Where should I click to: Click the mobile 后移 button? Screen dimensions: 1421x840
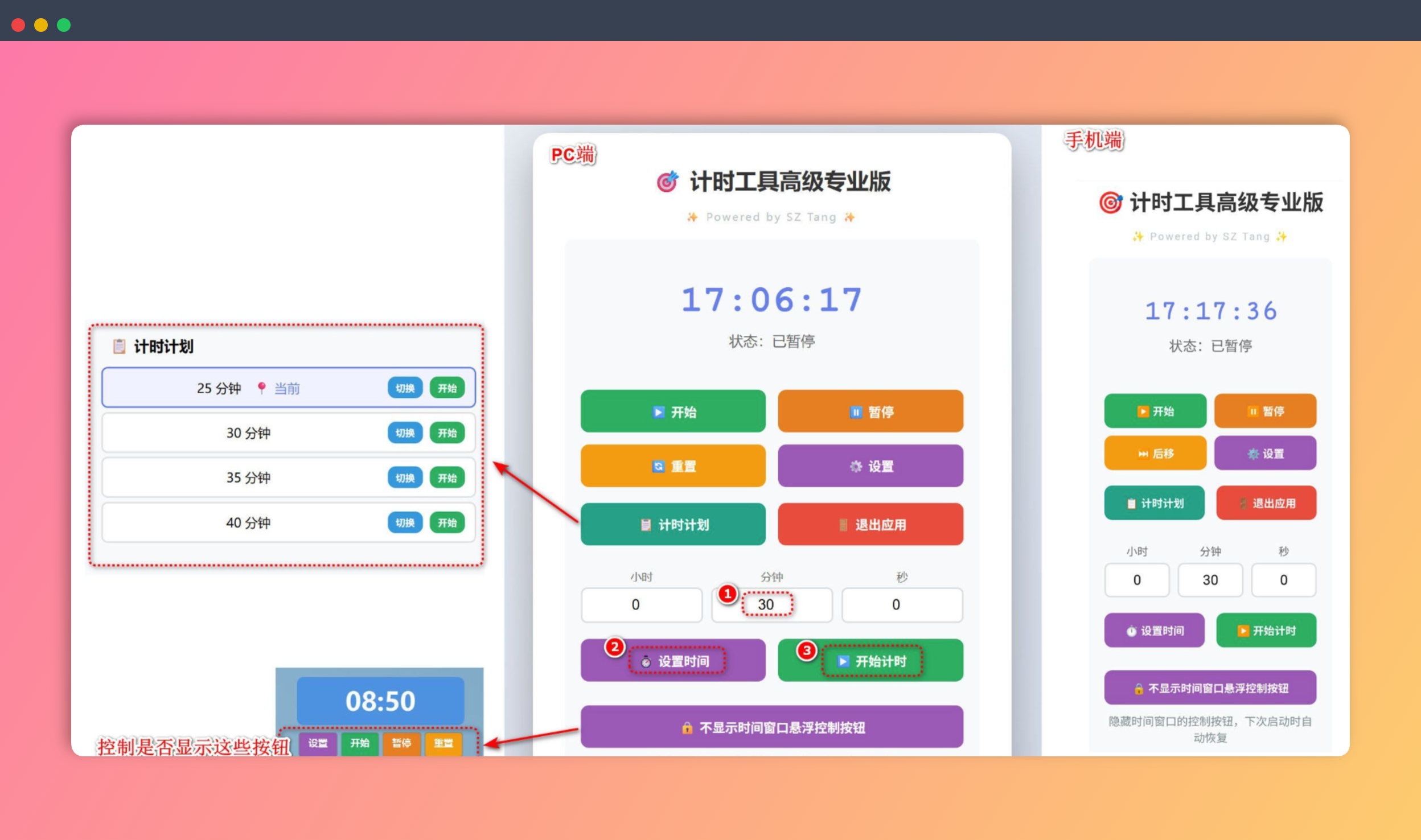1155,454
